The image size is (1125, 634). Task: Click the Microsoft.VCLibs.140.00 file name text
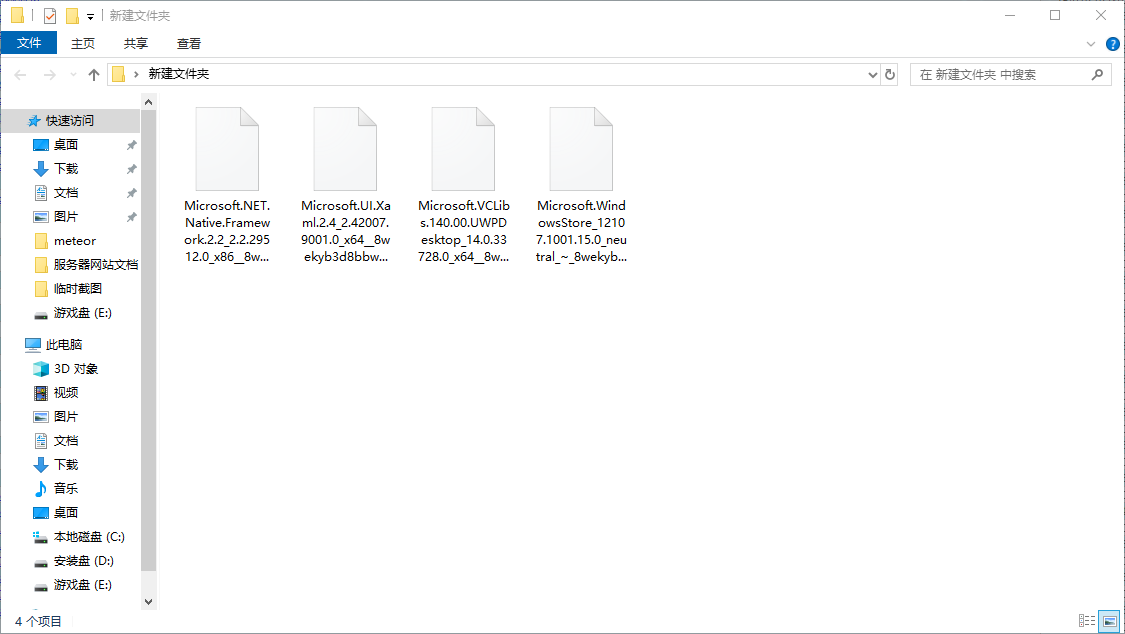click(x=463, y=231)
